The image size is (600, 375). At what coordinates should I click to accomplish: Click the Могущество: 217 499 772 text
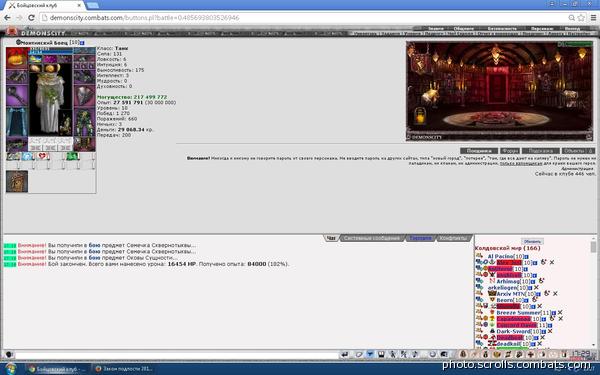click(132, 97)
